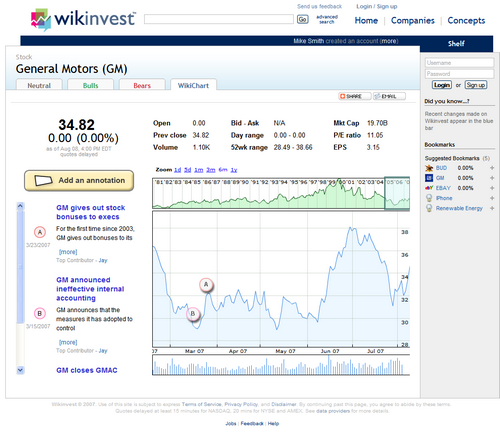Set chart zoom to 5d
Viewport: 500px width, 432px height.
[x=188, y=170]
